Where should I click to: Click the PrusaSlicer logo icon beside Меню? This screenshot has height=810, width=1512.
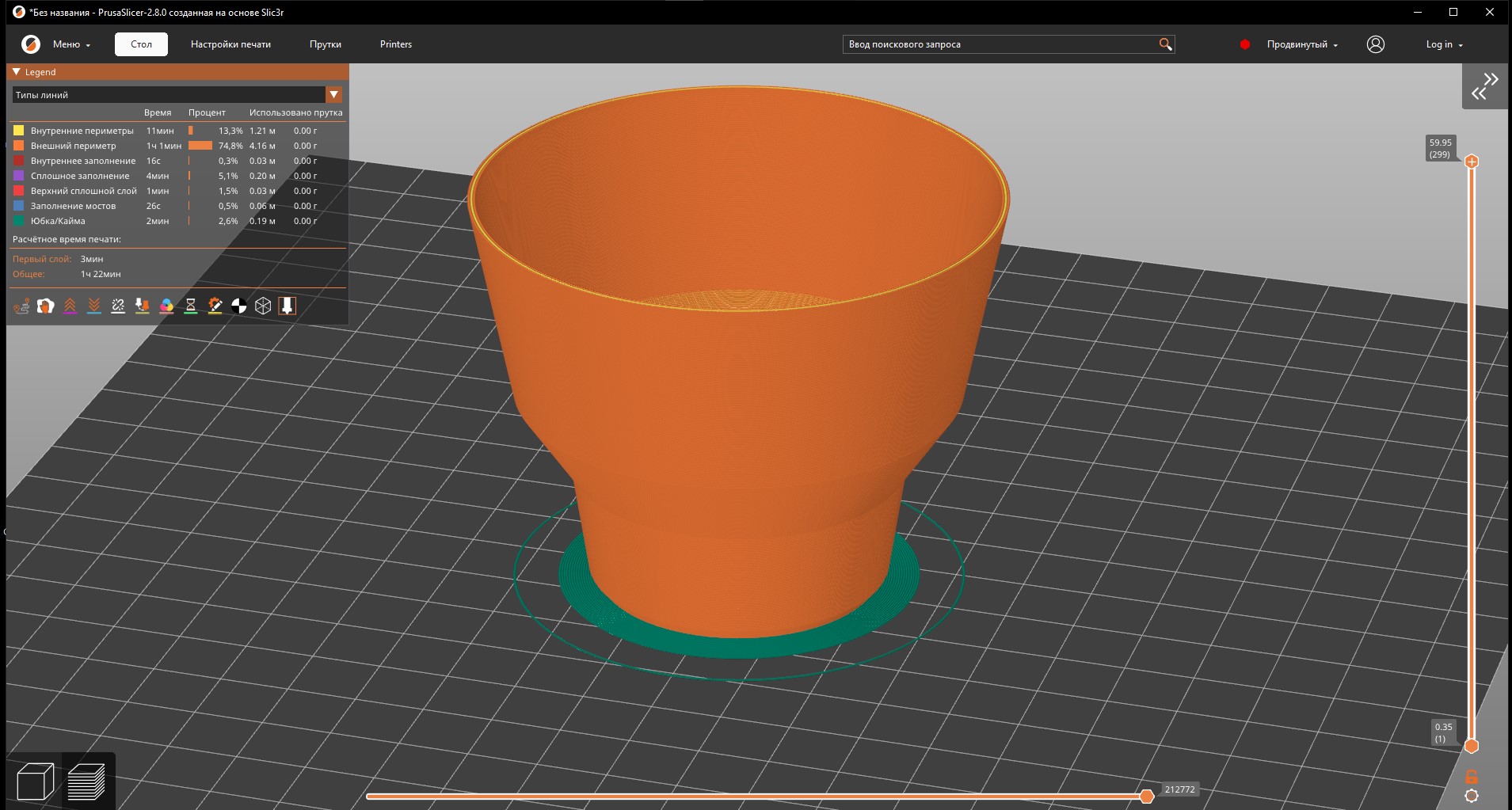coord(31,44)
